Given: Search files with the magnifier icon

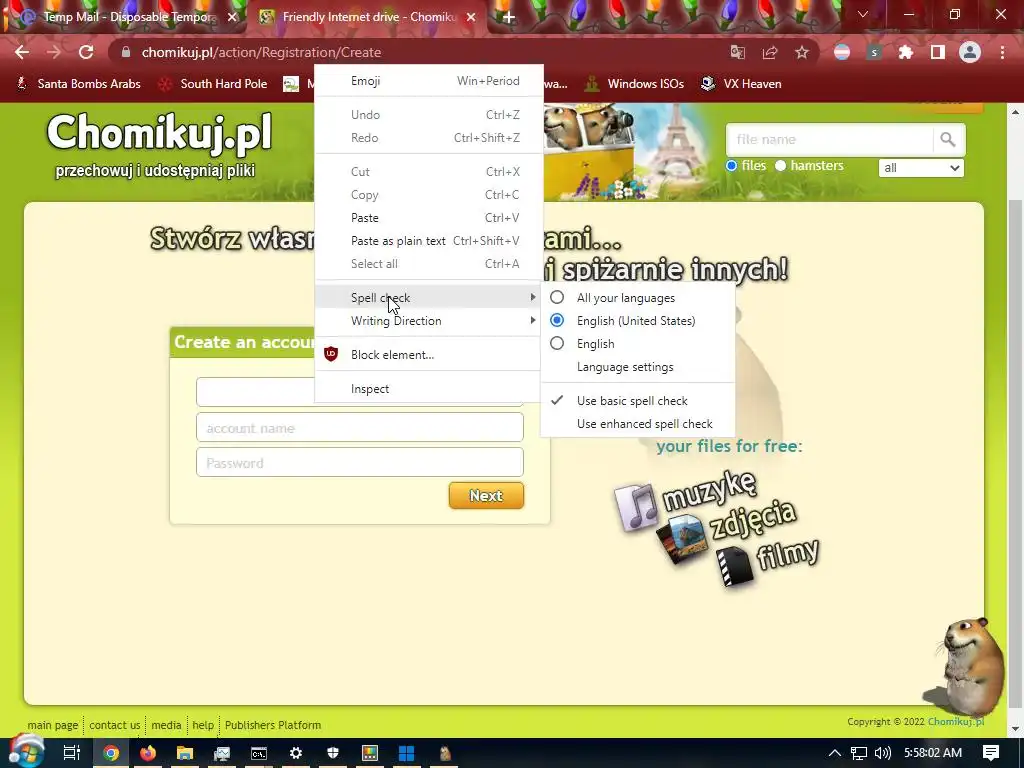Looking at the screenshot, I should (x=948, y=139).
